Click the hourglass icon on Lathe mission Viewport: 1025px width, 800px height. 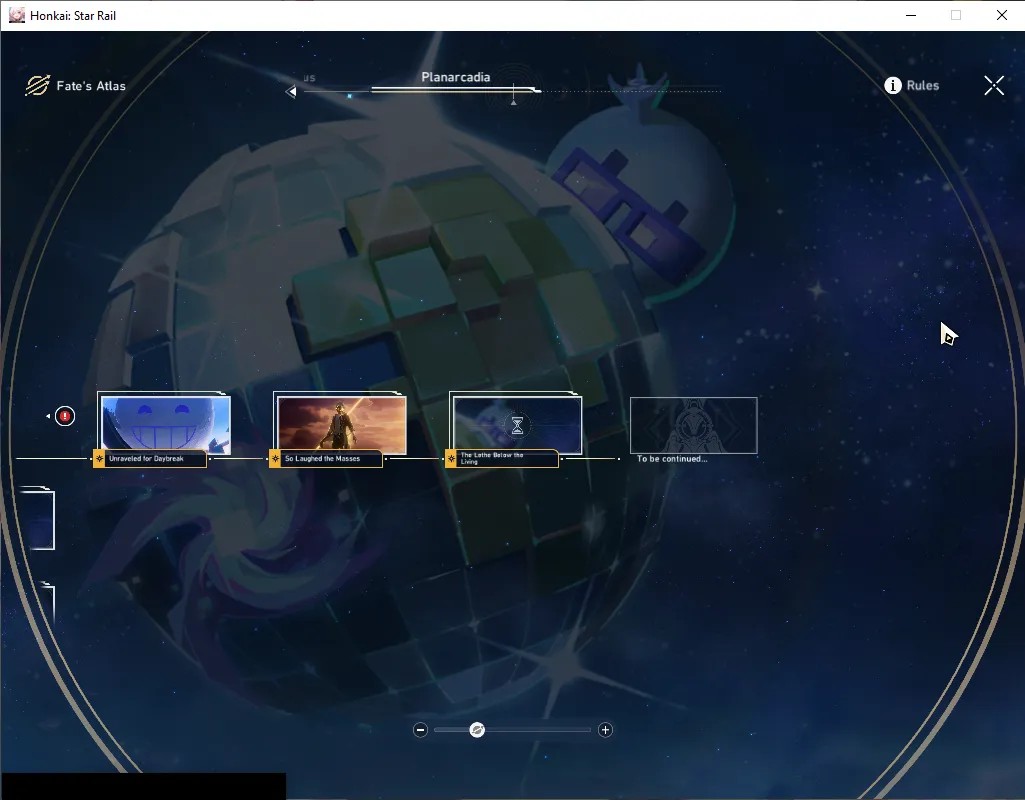tap(517, 426)
